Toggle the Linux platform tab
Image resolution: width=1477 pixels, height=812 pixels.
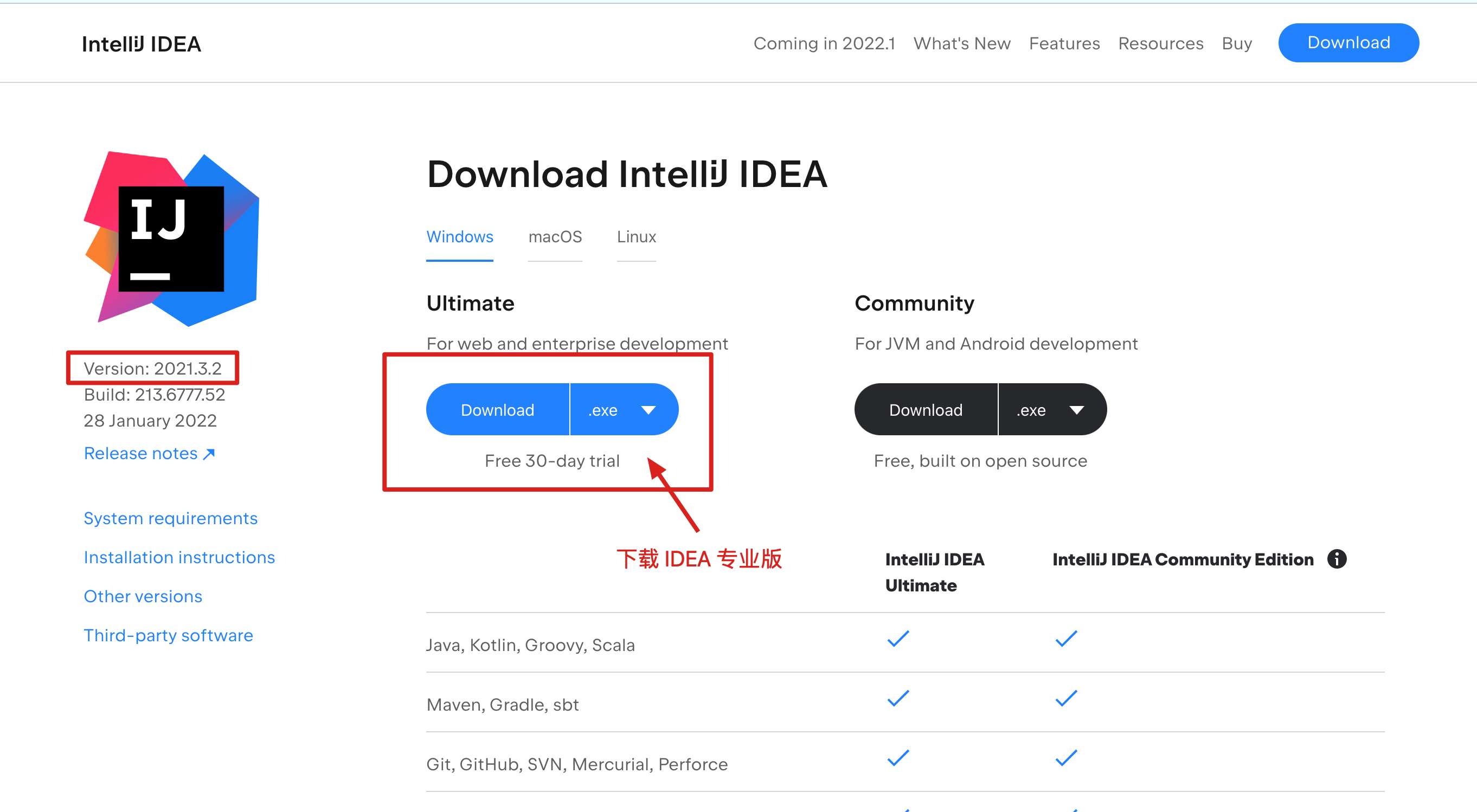click(x=637, y=236)
